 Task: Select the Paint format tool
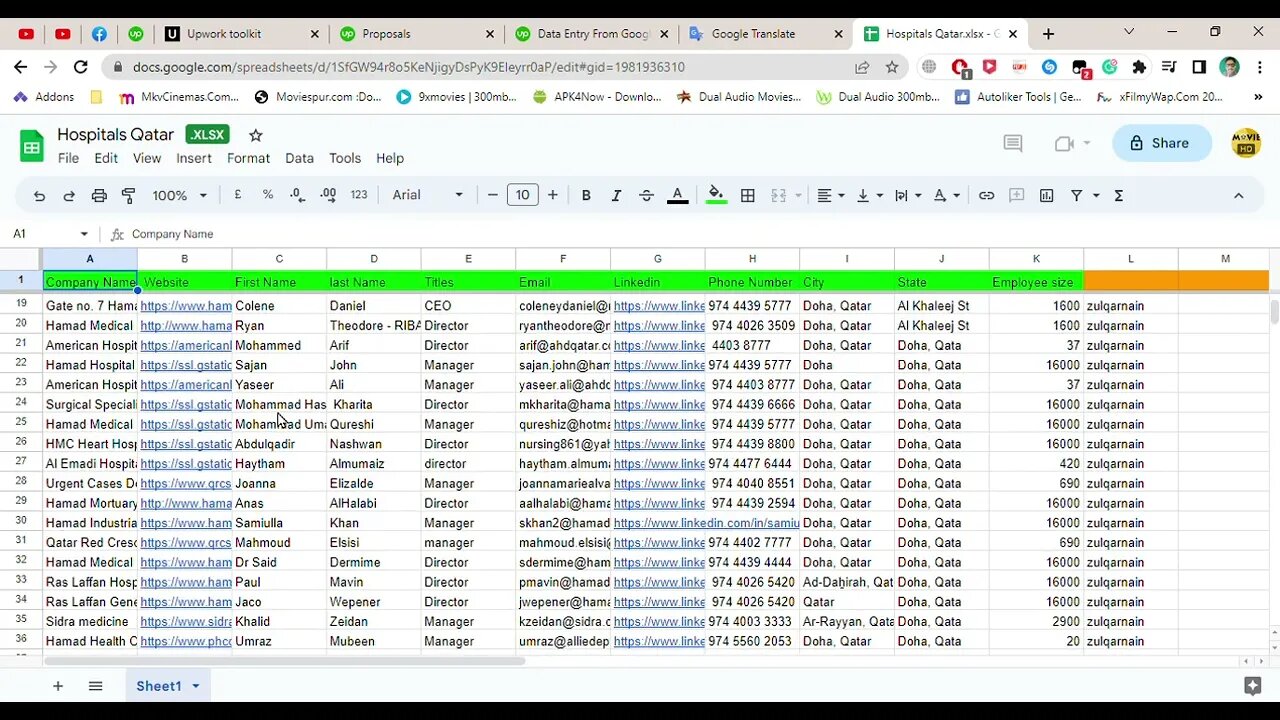(128, 196)
